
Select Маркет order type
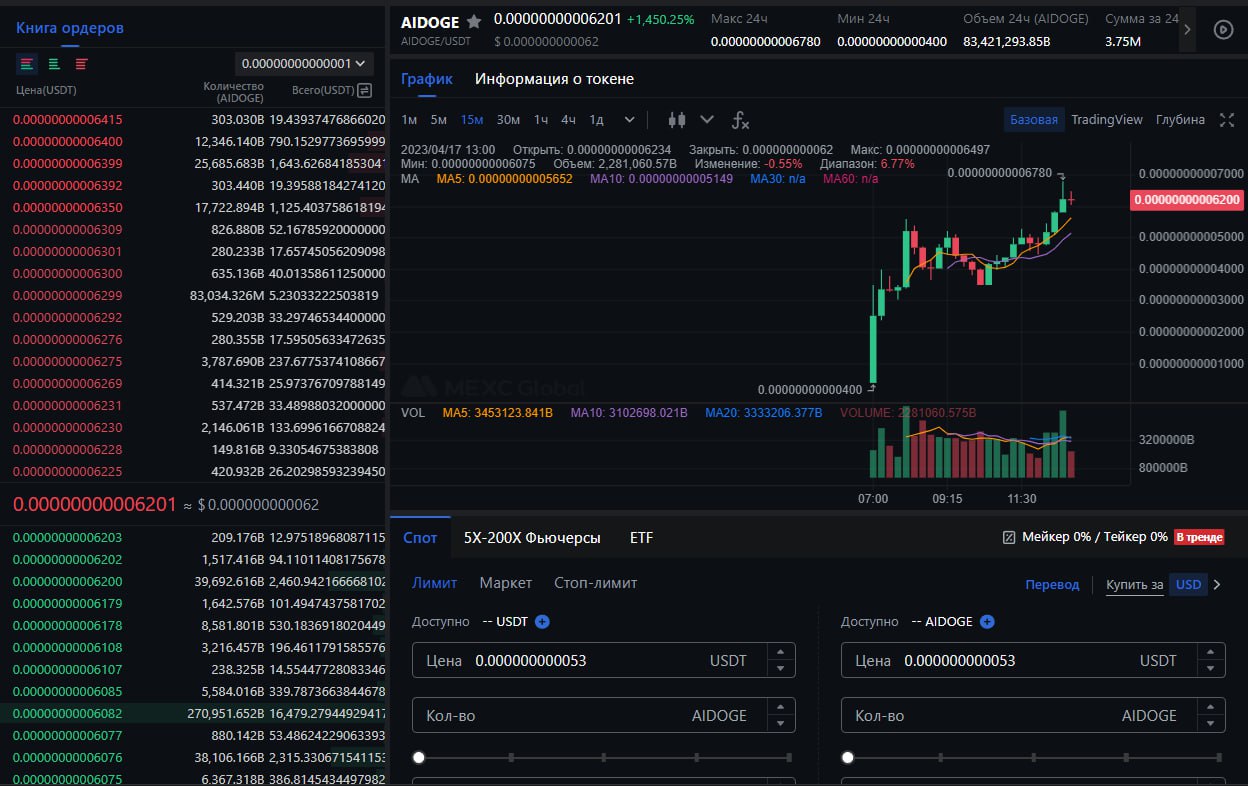506,583
